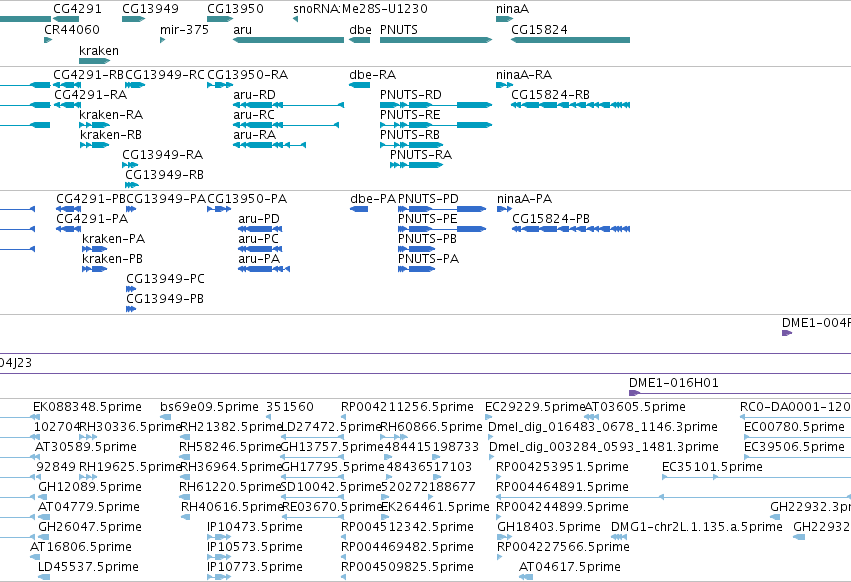This screenshot has width=851, height=582.
Task: Click EST RH30336.5prime
Action: (88, 437)
